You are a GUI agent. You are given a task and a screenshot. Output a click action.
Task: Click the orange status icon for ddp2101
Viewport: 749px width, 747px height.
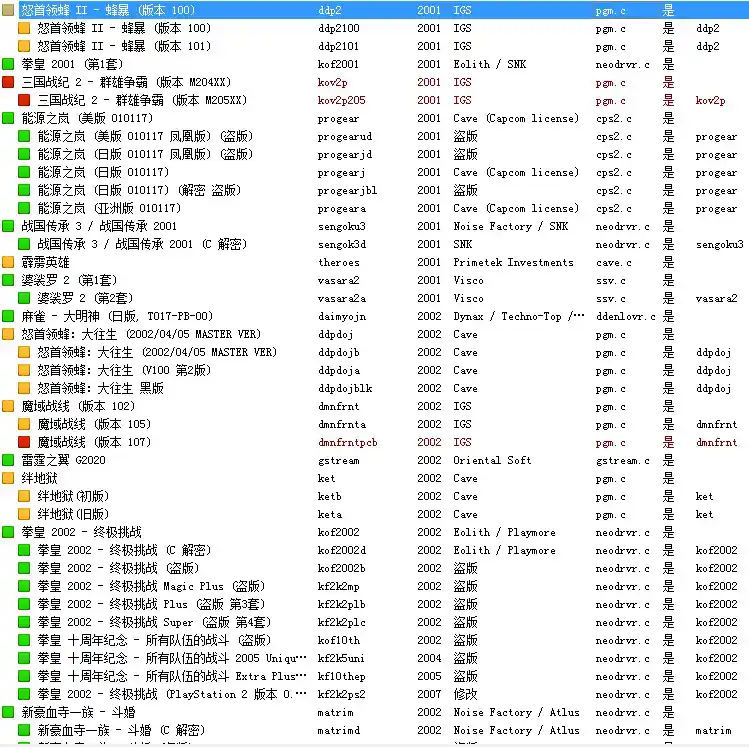pyautogui.click(x=24, y=46)
